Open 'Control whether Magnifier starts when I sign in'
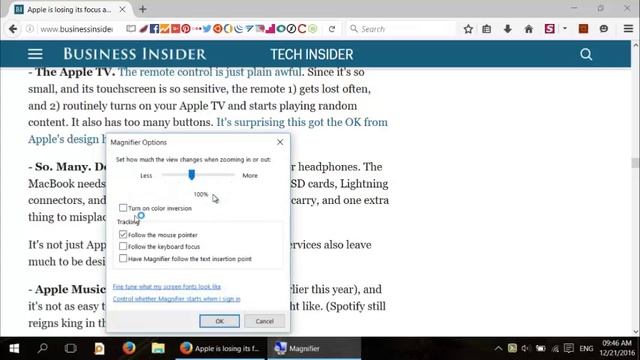Viewport: 640px width, 360px height. click(x=176, y=299)
